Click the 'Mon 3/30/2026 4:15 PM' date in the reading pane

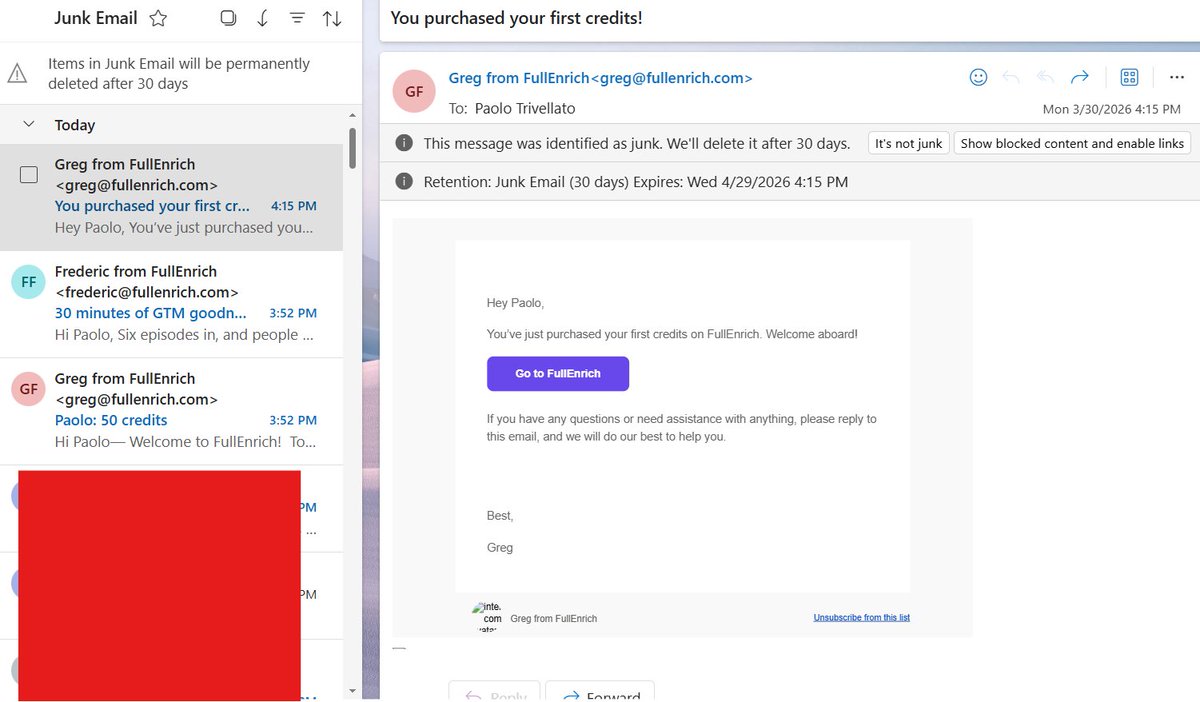[1111, 109]
